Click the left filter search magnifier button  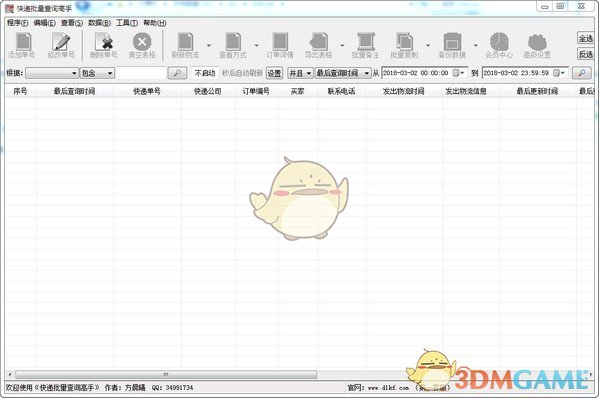pyautogui.click(x=177, y=73)
